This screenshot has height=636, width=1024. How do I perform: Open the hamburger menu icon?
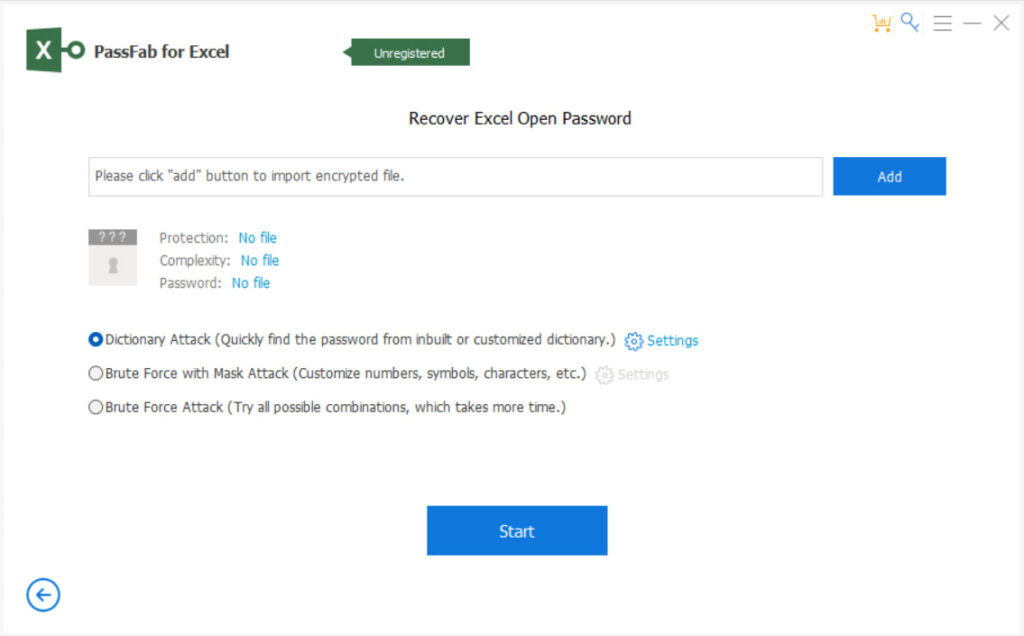tap(942, 23)
